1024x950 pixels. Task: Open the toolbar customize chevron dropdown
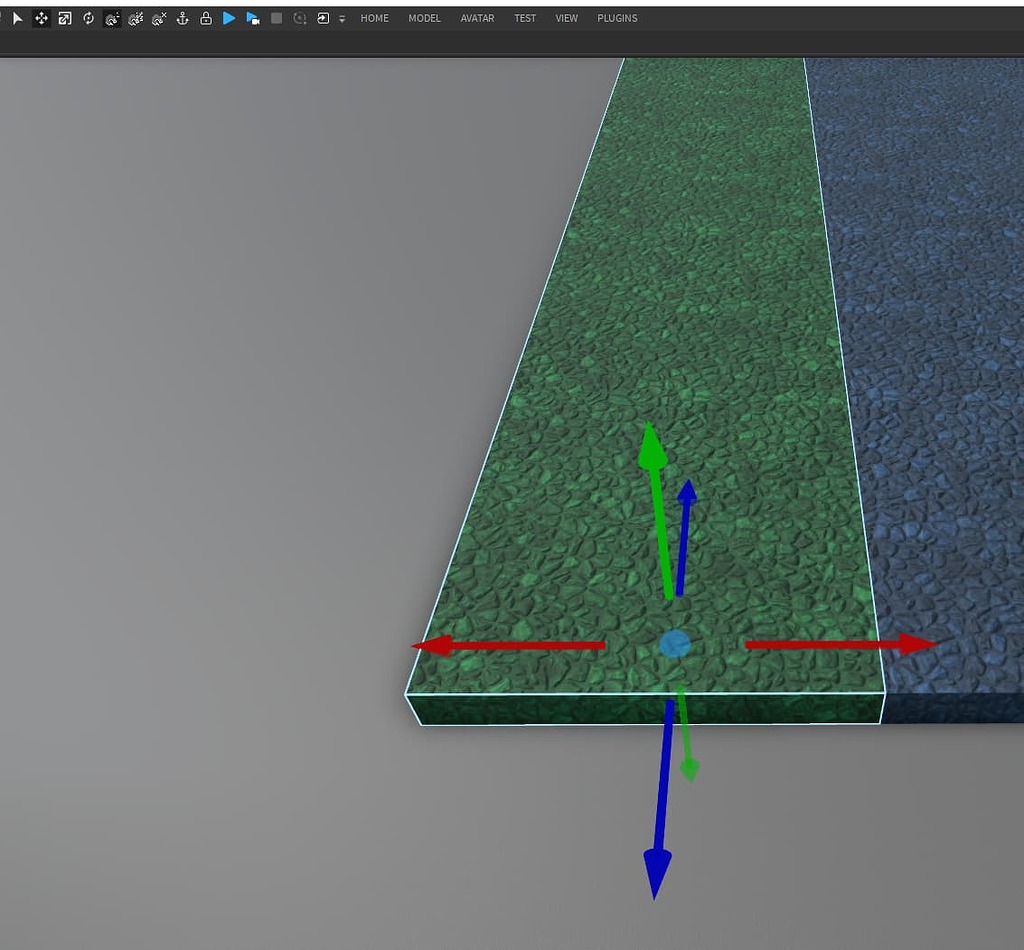click(342, 18)
